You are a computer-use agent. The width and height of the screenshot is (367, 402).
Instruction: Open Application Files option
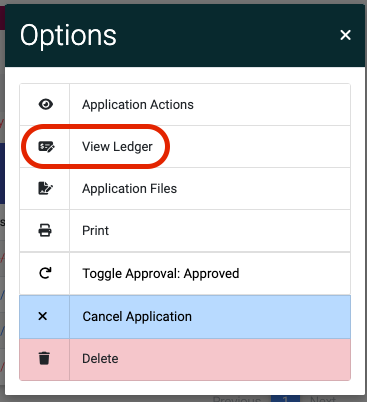(x=185, y=189)
